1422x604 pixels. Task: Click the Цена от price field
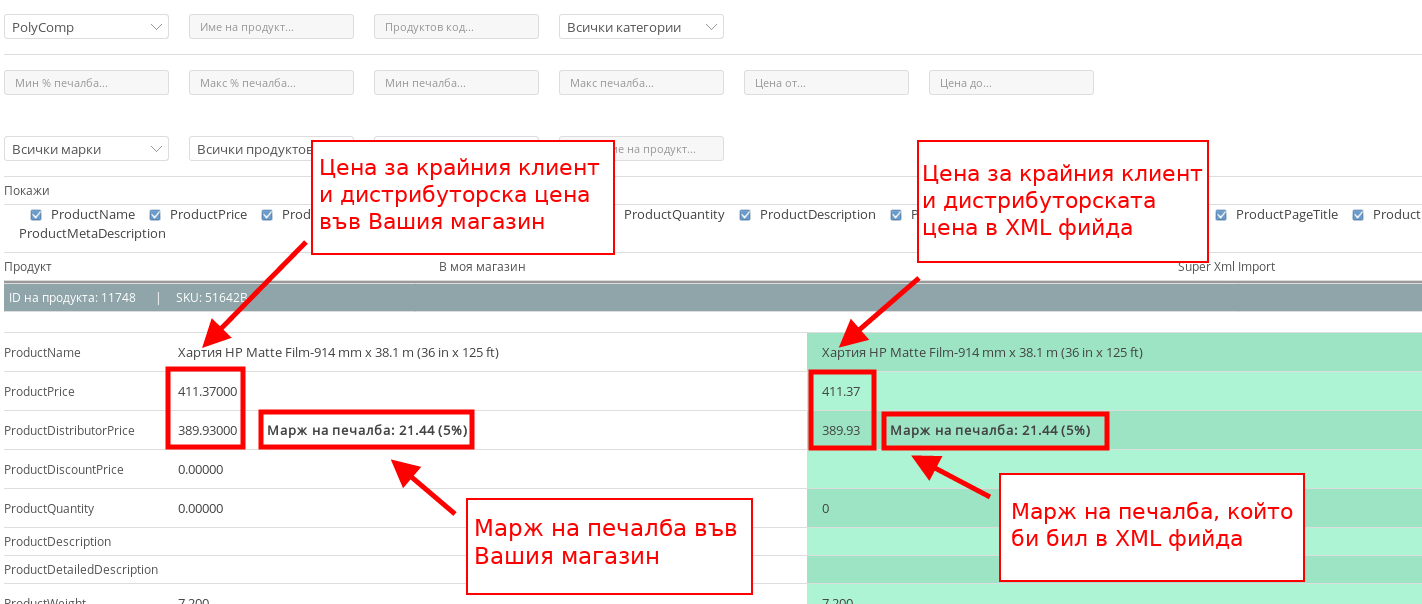[x=826, y=82]
